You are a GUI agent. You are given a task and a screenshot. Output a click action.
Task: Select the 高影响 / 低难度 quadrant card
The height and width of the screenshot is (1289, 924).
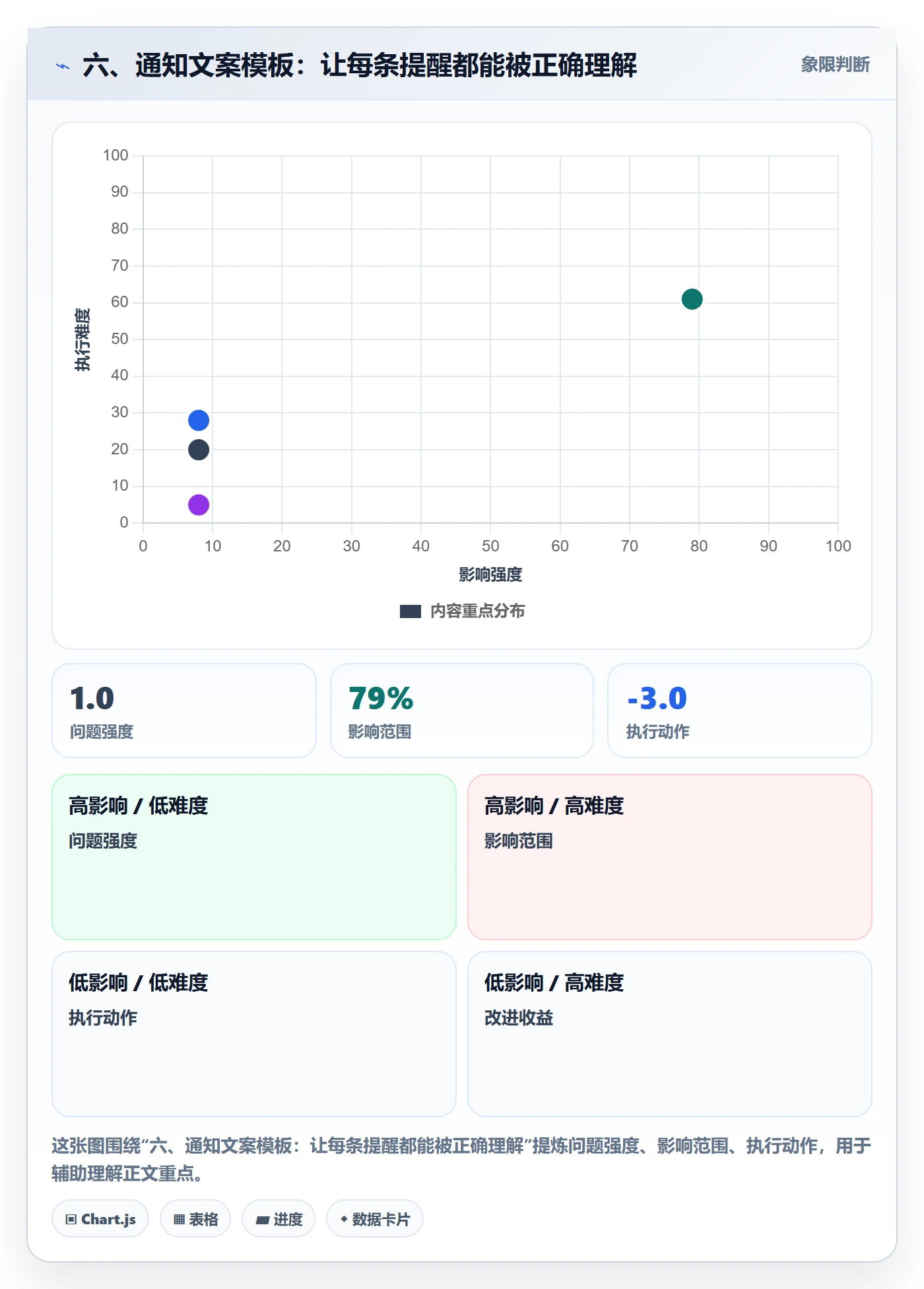point(254,857)
